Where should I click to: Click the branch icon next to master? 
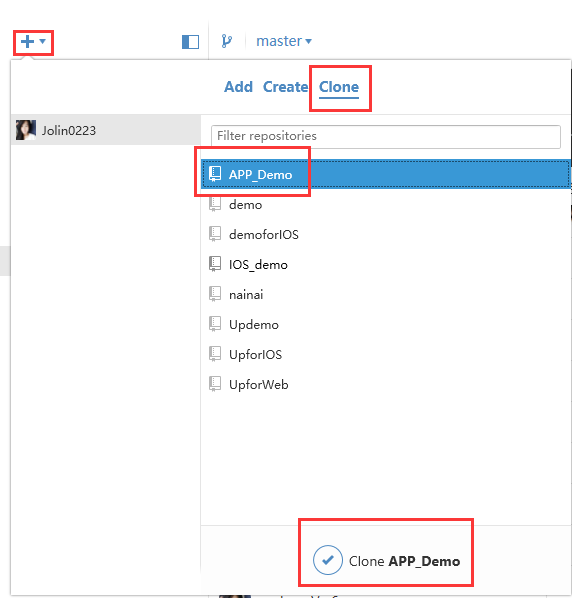click(227, 41)
